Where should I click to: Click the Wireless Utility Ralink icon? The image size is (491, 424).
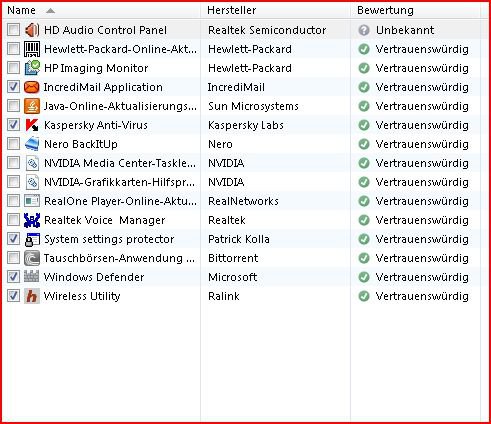(x=32, y=296)
